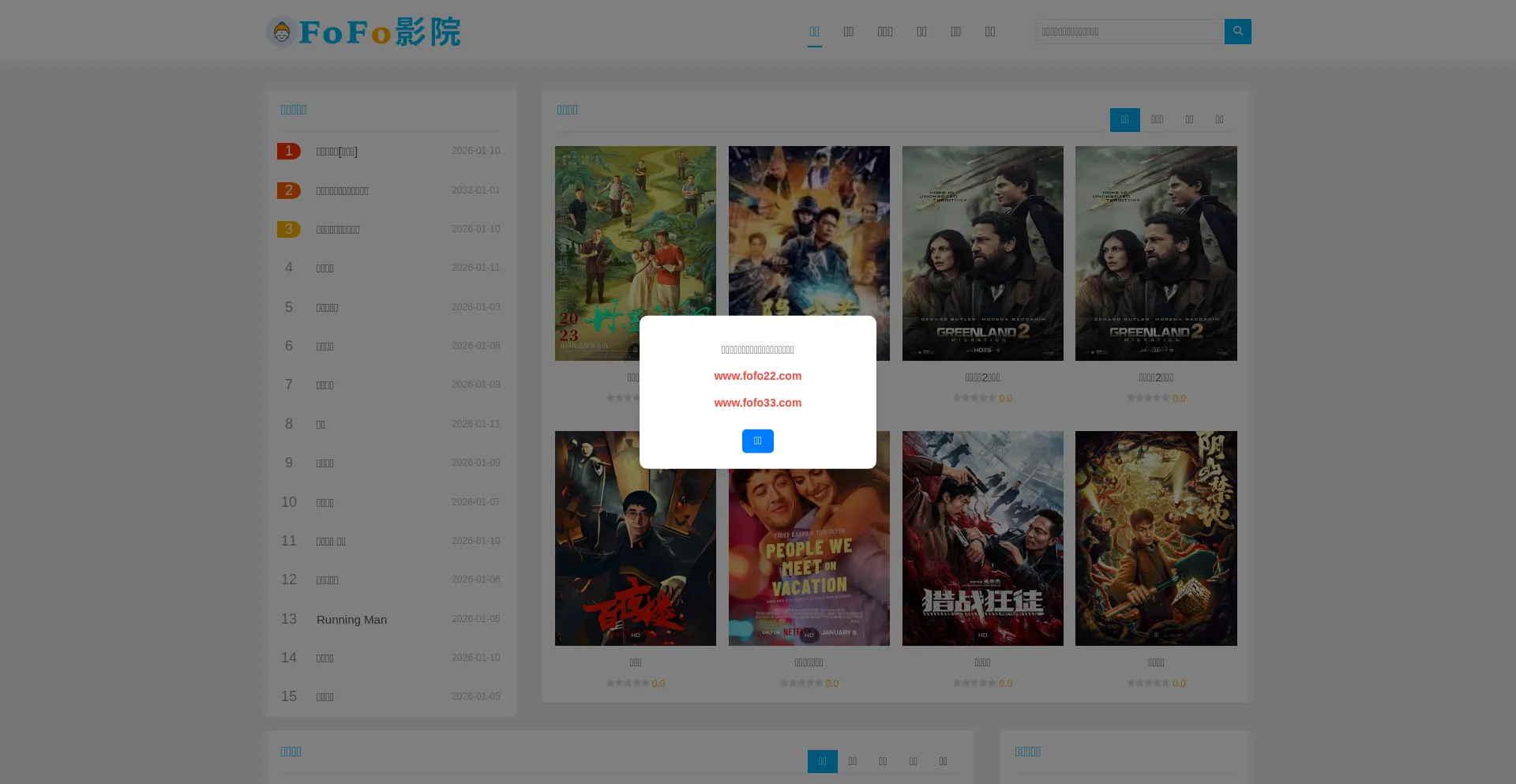The height and width of the screenshot is (784, 1516).
Task: Select highlighted blue tab in bottom section
Action: (822, 761)
